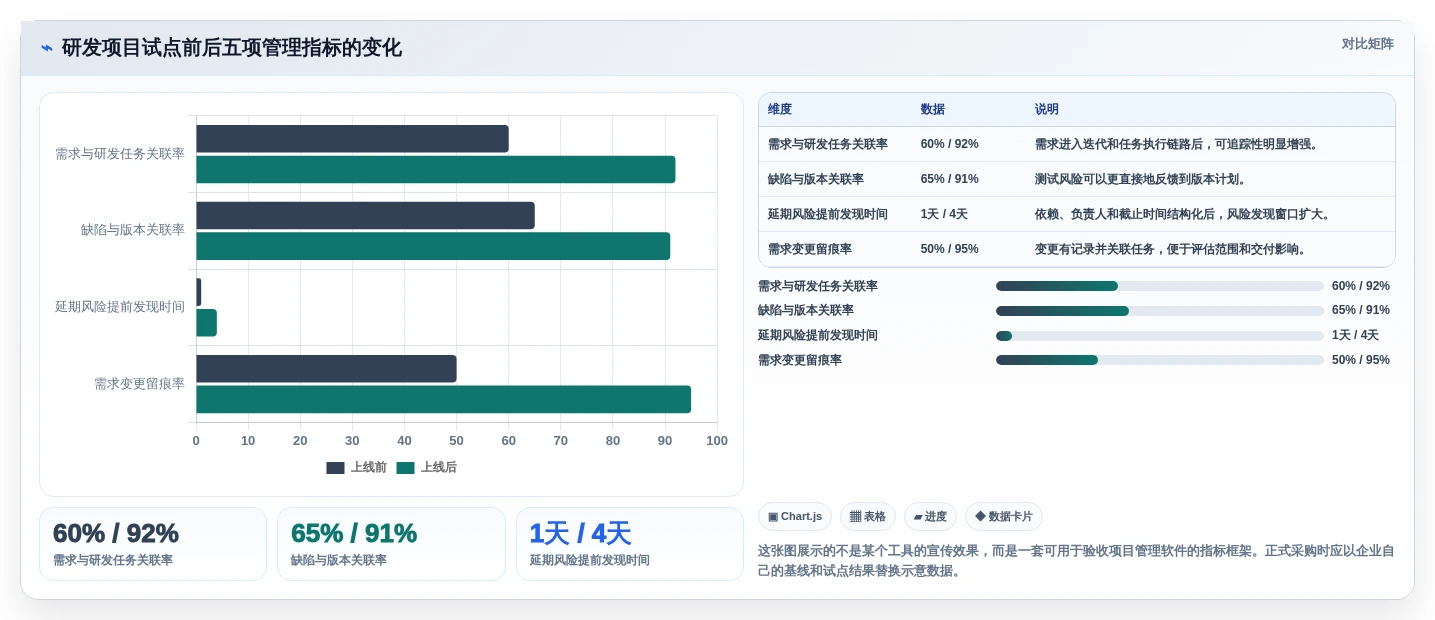Select the 进度 tag chip
This screenshot has height=620, width=1435.
click(930, 517)
